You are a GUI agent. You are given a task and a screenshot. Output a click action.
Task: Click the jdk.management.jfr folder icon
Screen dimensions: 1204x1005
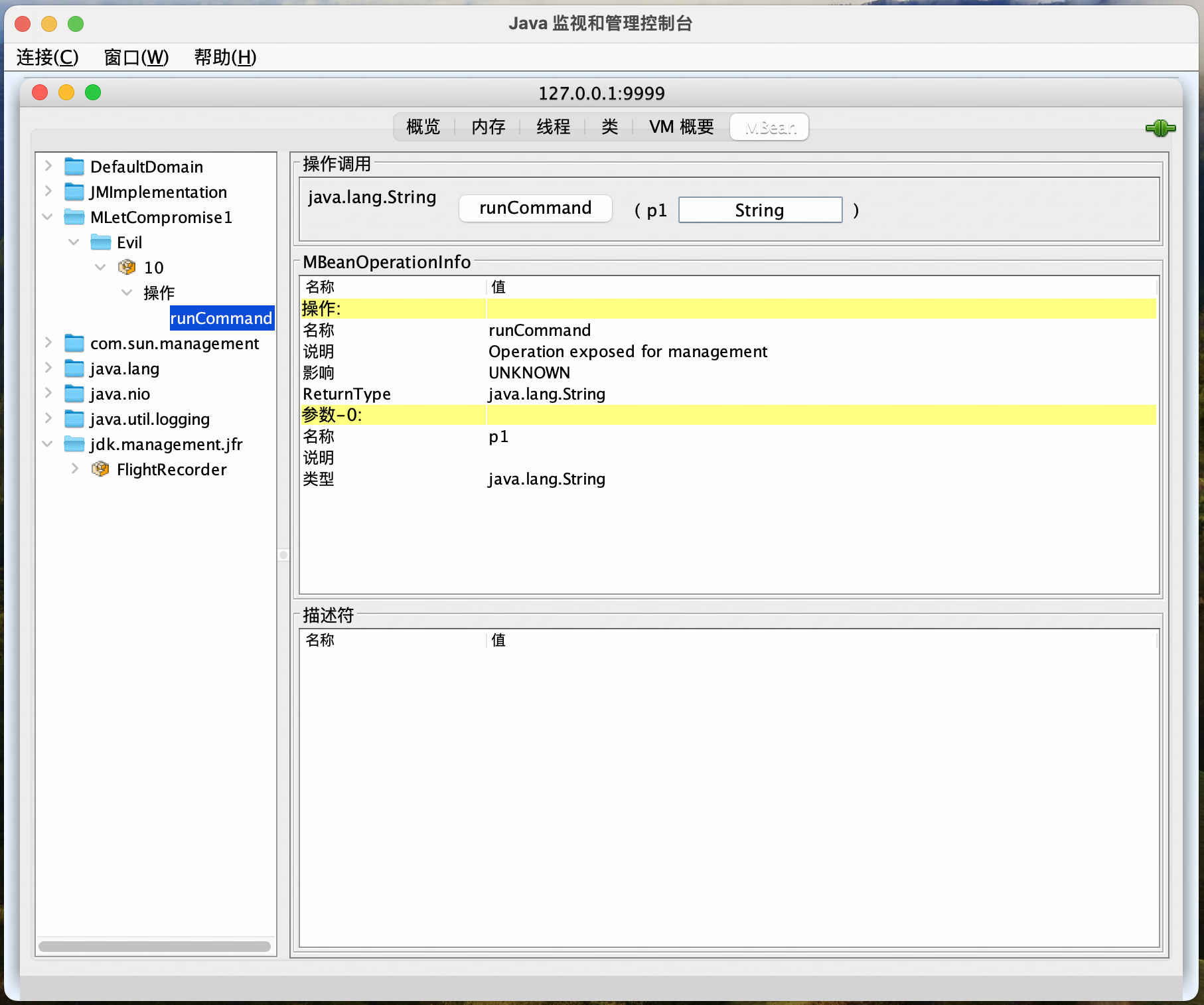74,443
